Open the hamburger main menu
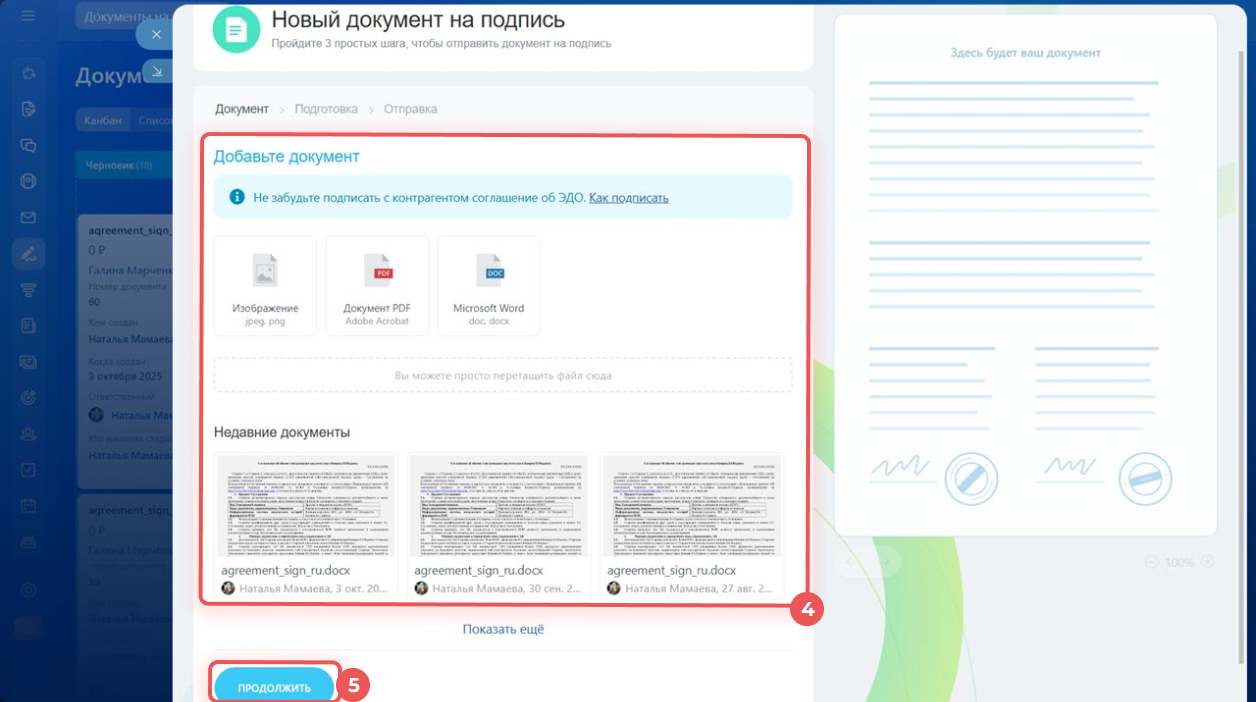 coord(28,17)
